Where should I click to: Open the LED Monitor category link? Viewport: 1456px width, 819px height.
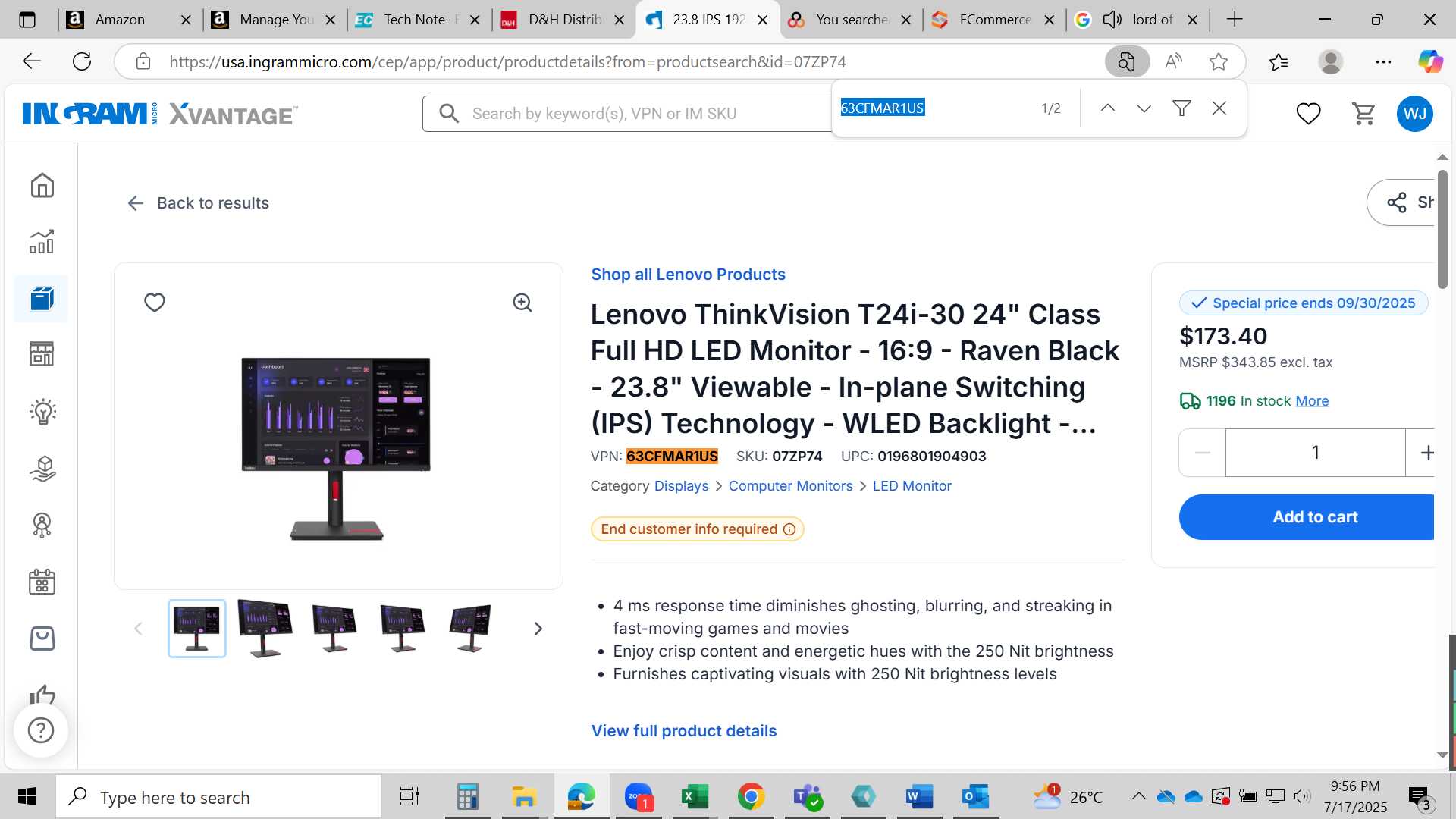(912, 486)
